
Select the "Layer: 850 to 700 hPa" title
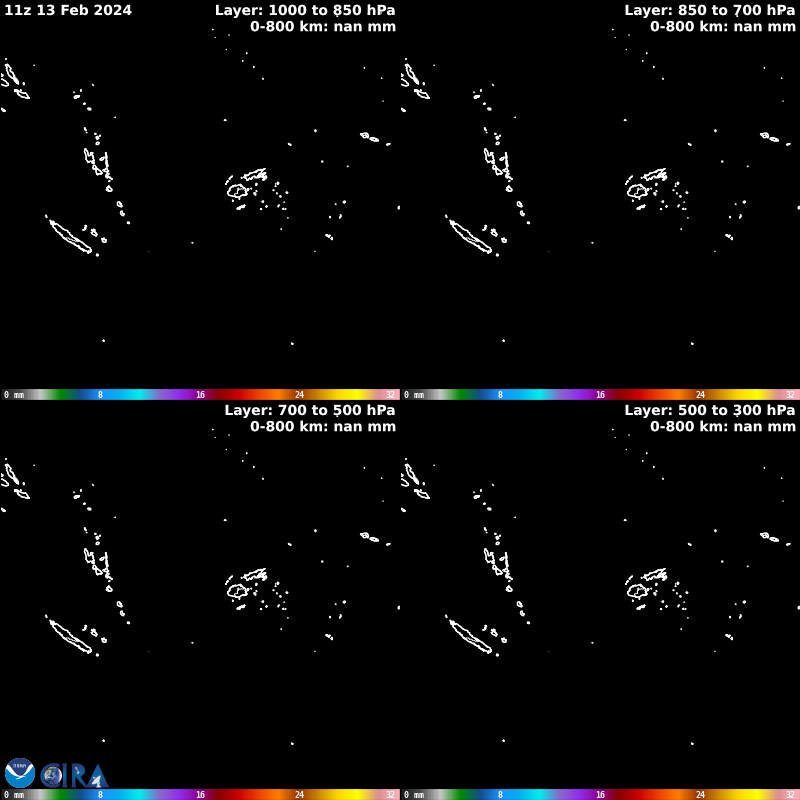pos(710,10)
